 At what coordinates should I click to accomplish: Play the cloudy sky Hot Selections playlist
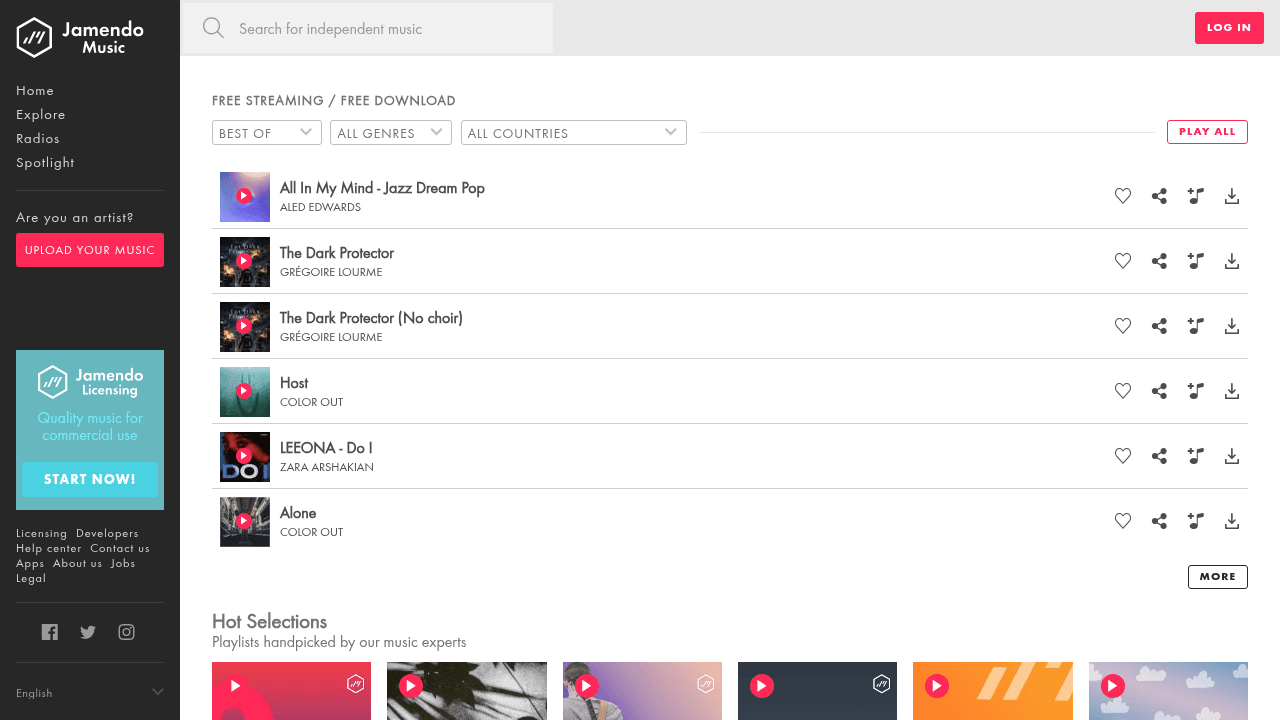[1113, 686]
